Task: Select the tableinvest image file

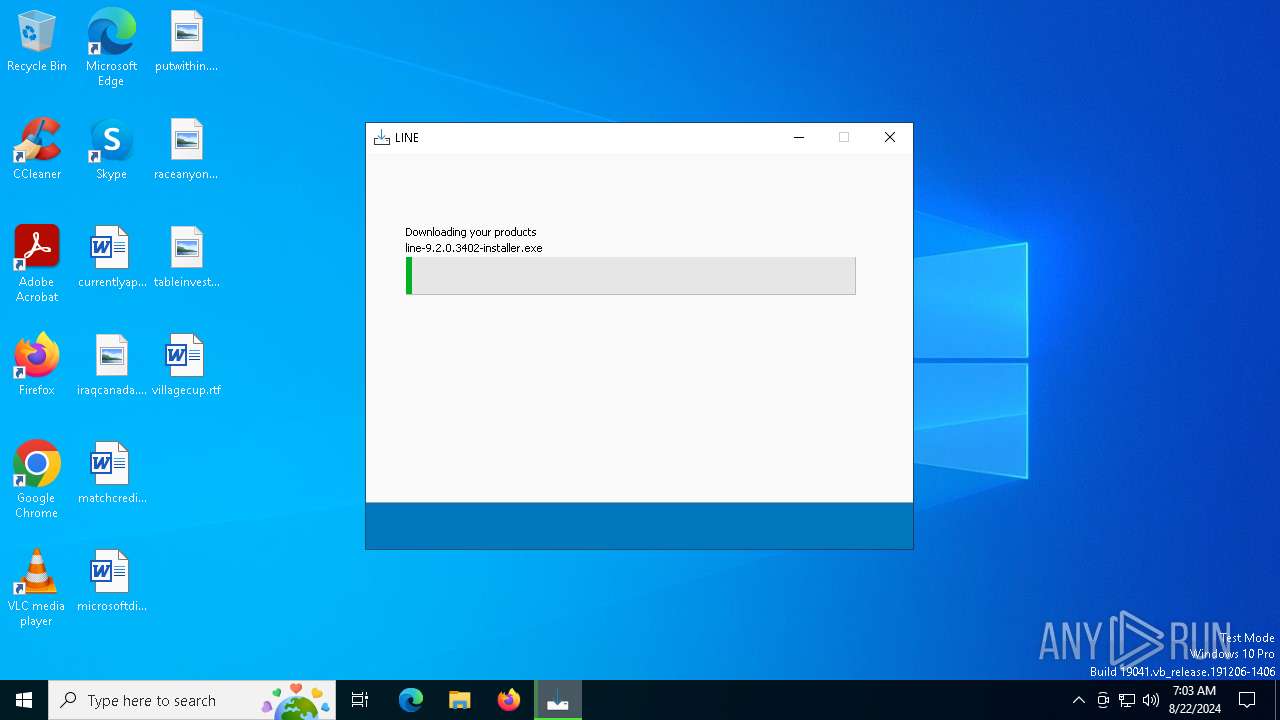Action: [x=186, y=258]
